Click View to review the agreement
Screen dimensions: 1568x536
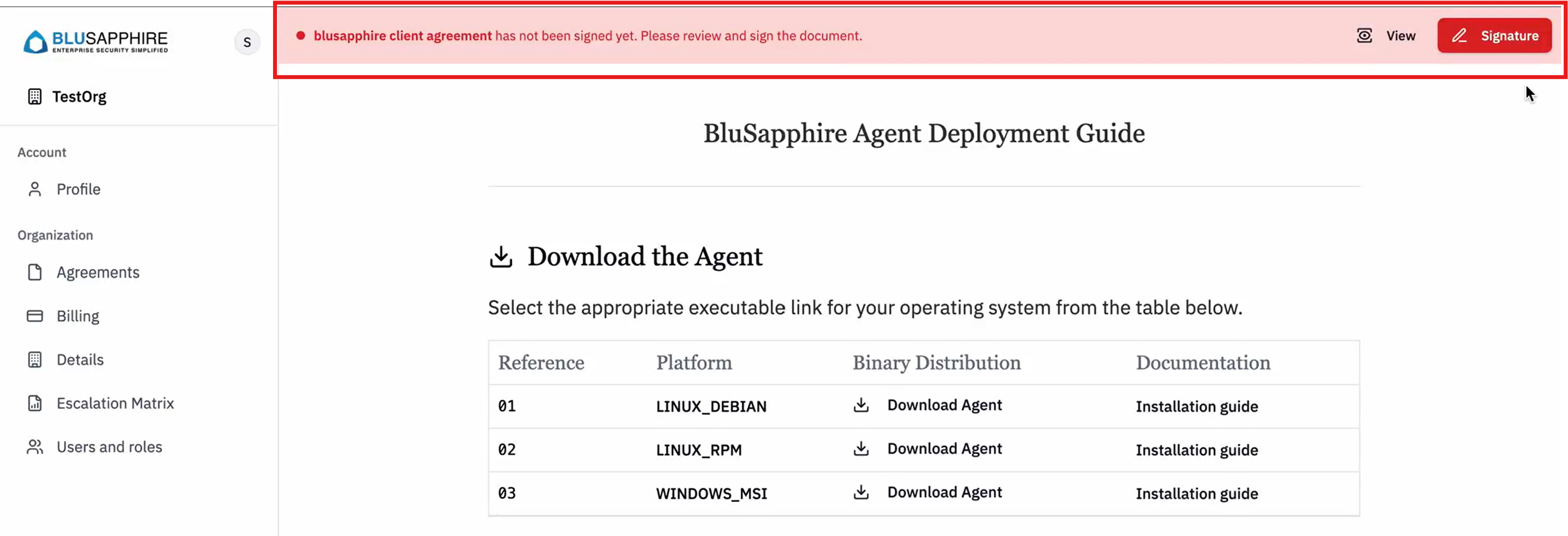click(1401, 35)
